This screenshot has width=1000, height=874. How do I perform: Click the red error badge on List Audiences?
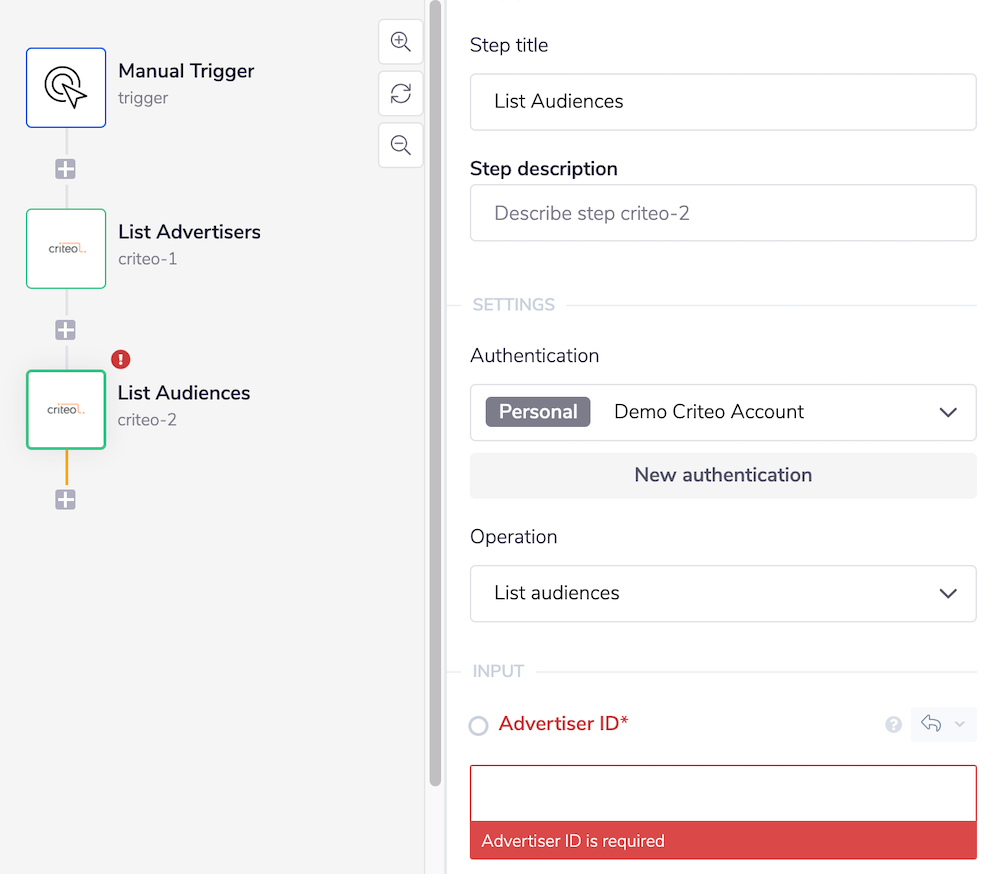(120, 359)
